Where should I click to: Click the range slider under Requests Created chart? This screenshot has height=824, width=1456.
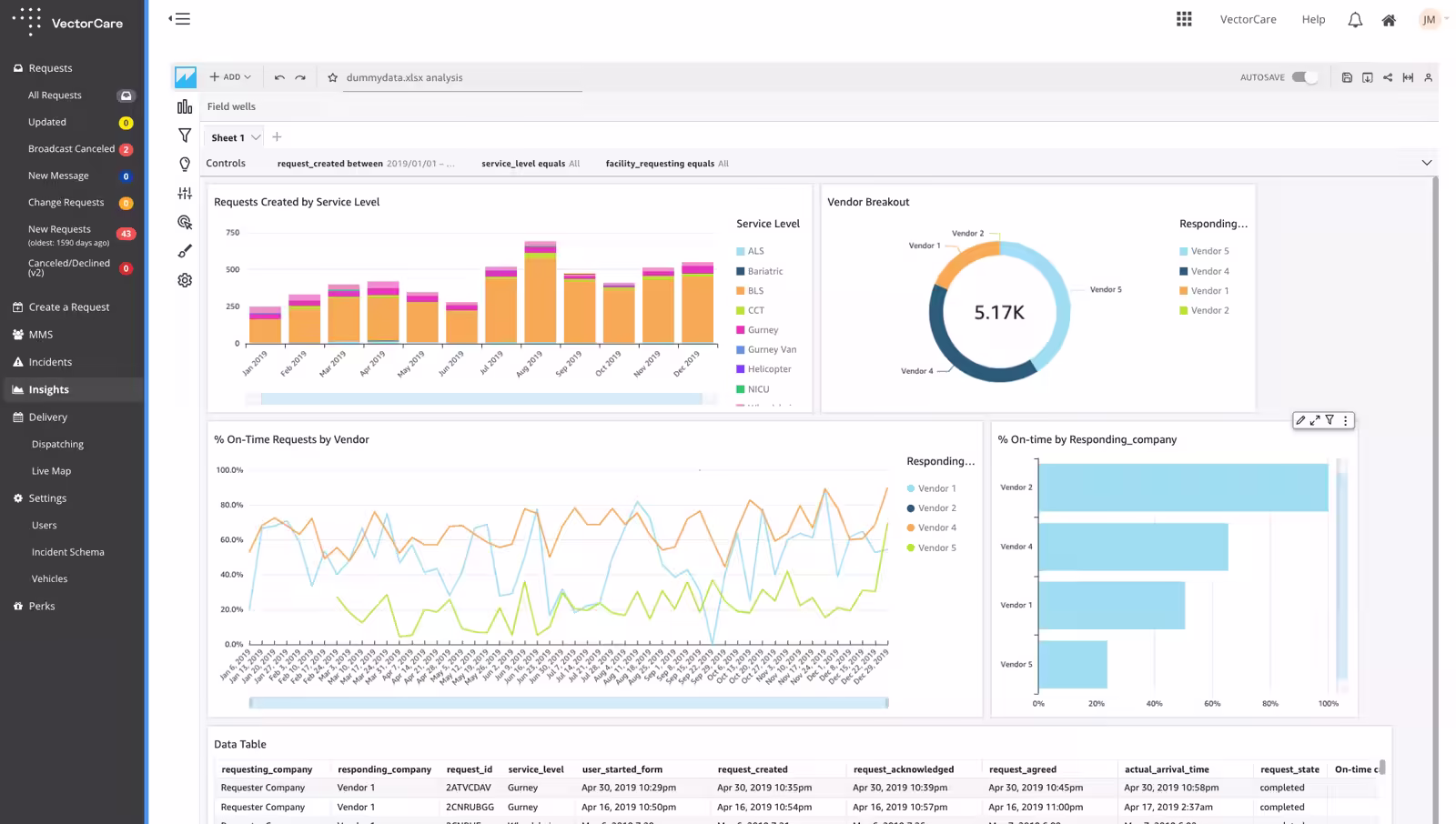tap(481, 398)
